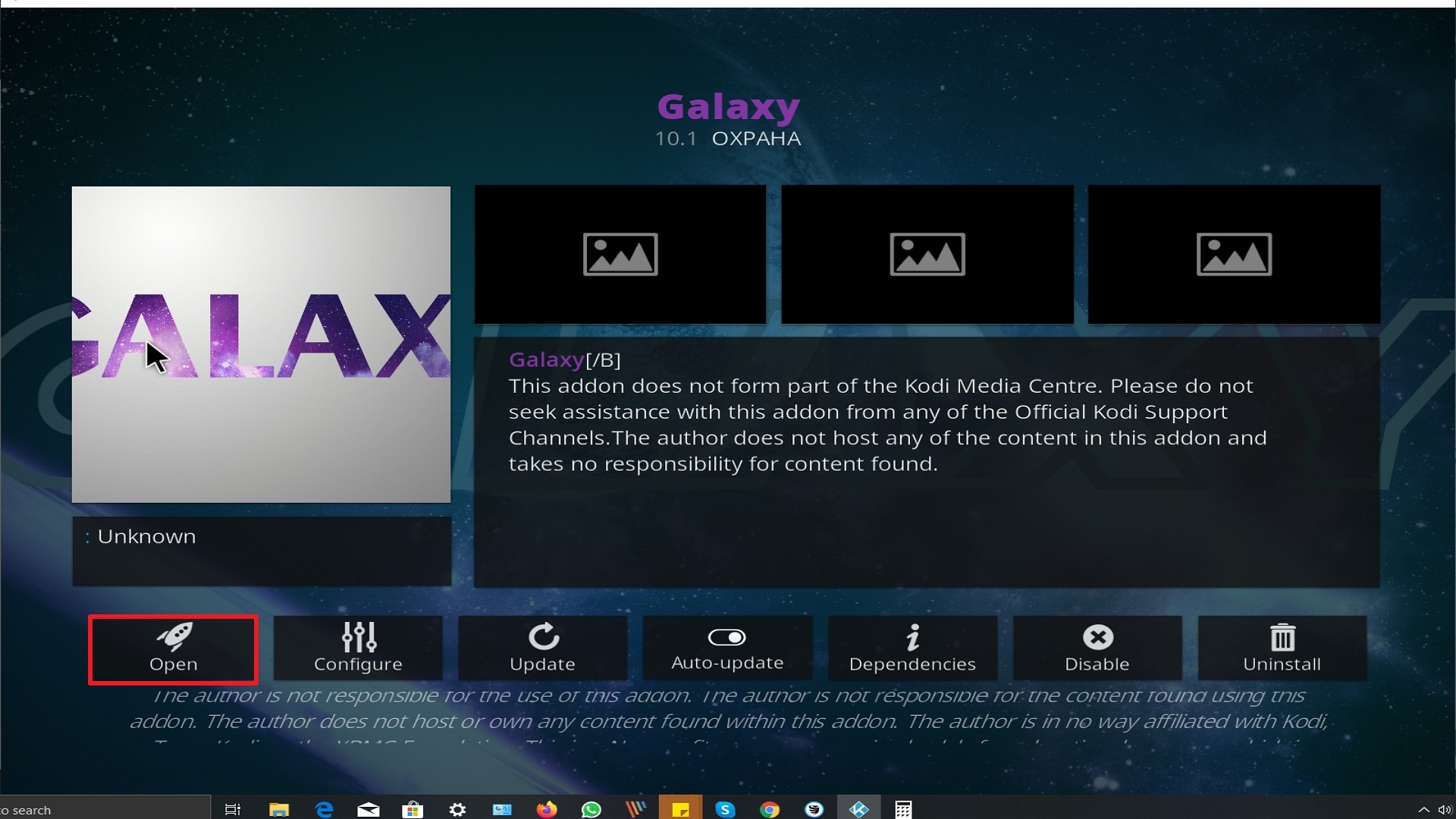Open Microsoft Store from the taskbar
The width and height of the screenshot is (1456, 819).
tap(413, 809)
